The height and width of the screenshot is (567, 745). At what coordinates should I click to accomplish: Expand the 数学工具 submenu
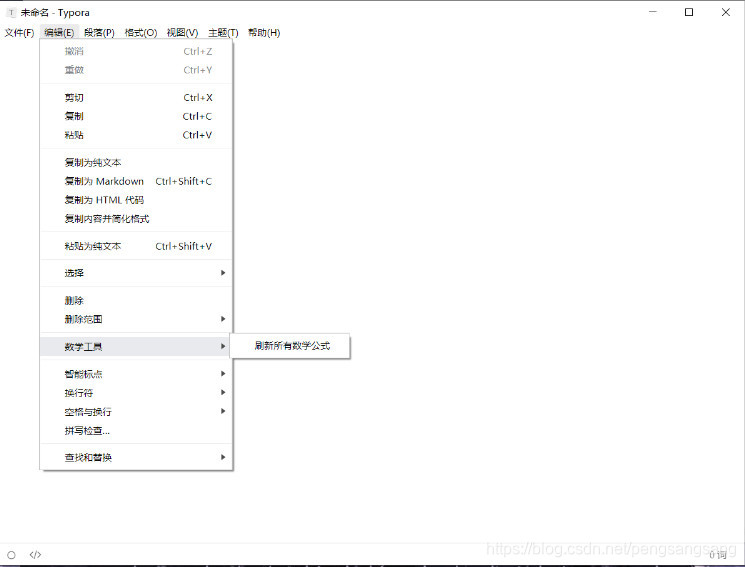tap(136, 346)
